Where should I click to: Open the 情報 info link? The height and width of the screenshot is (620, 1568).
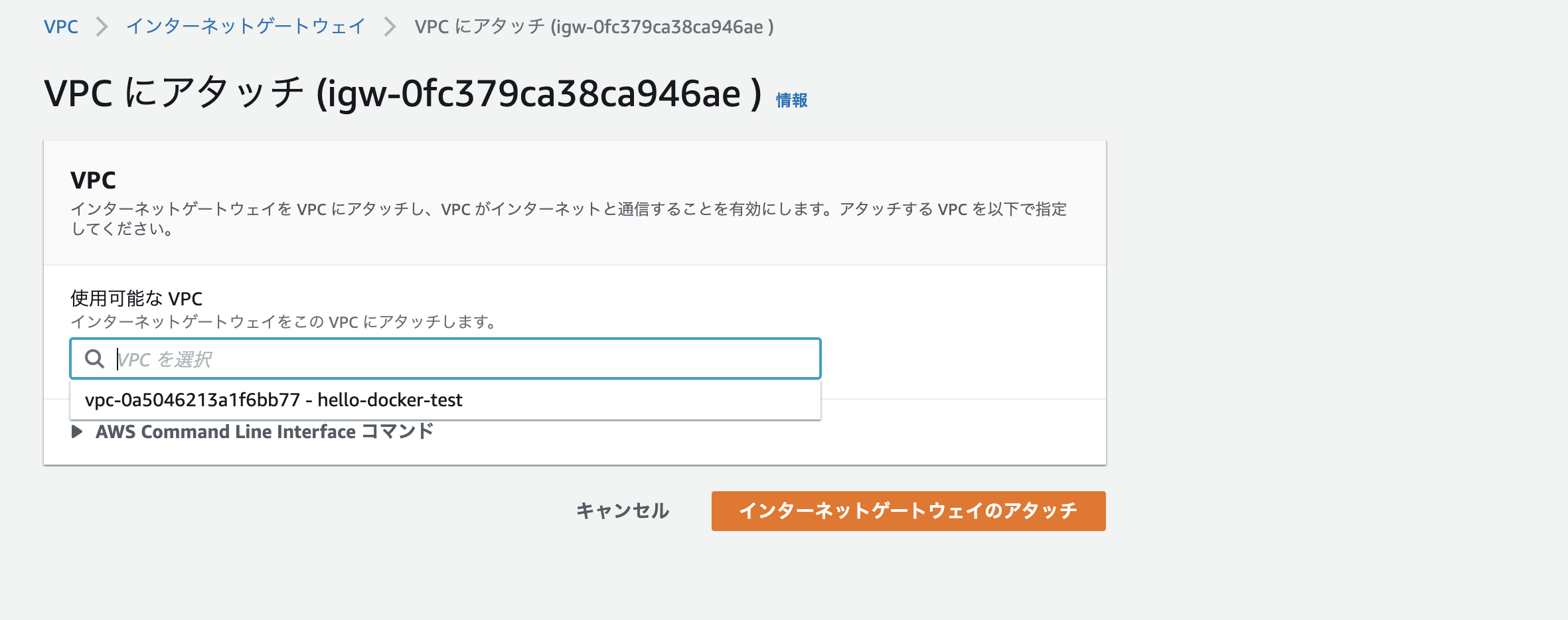(x=791, y=100)
